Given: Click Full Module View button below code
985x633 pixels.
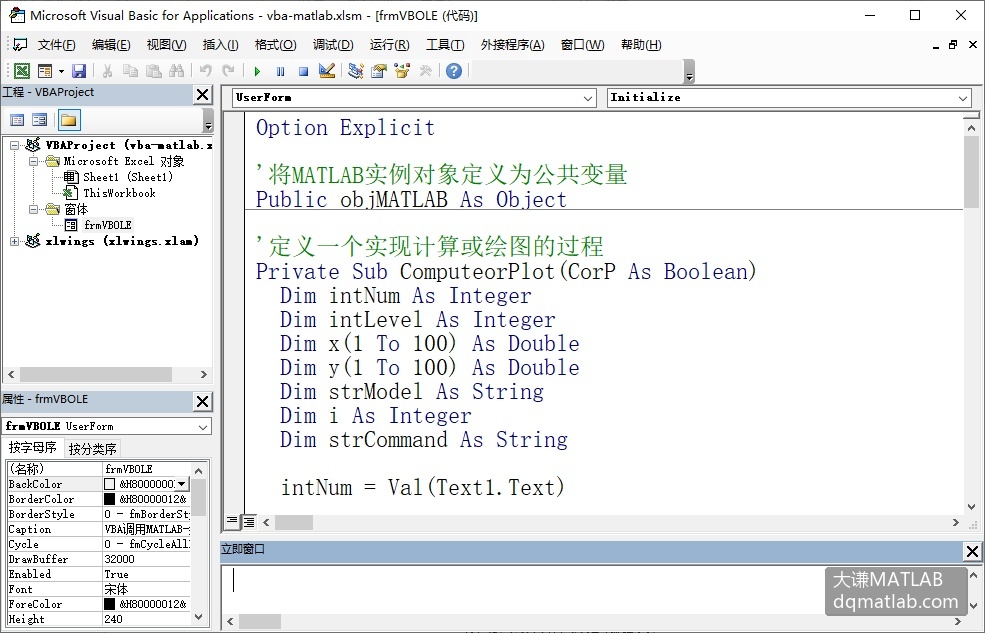Looking at the screenshot, I should (249, 521).
